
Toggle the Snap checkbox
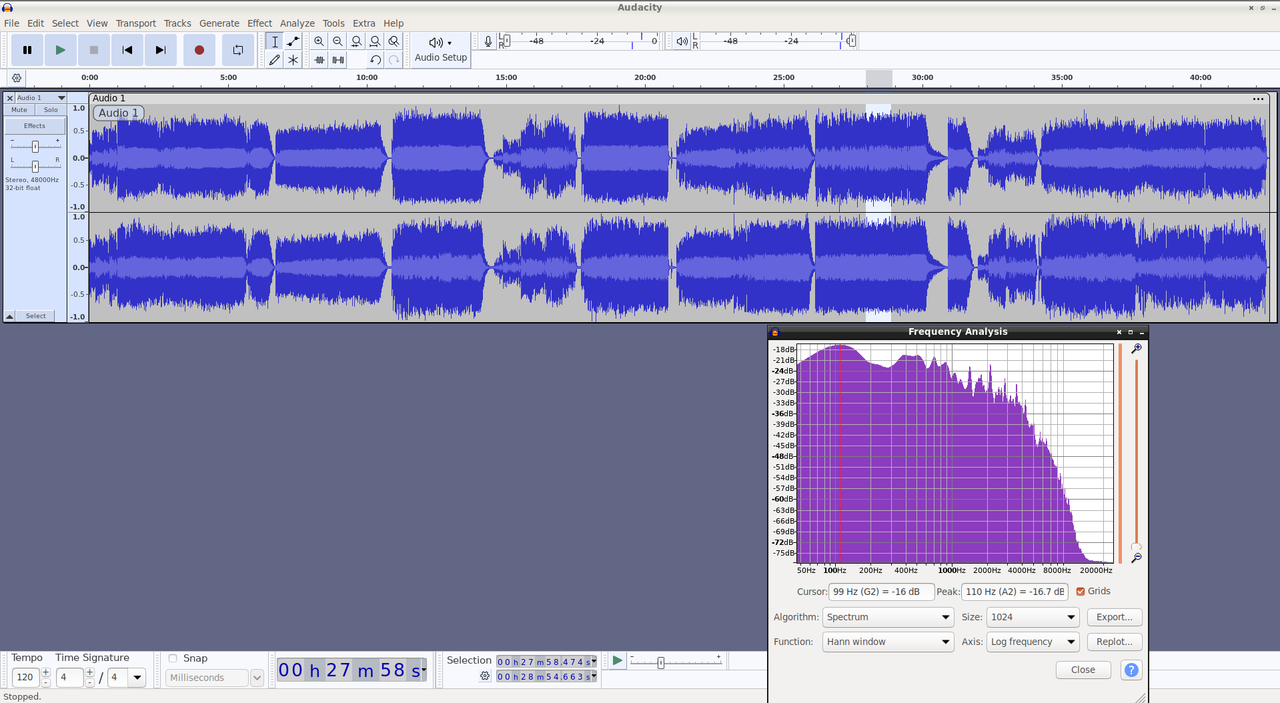[x=173, y=658]
